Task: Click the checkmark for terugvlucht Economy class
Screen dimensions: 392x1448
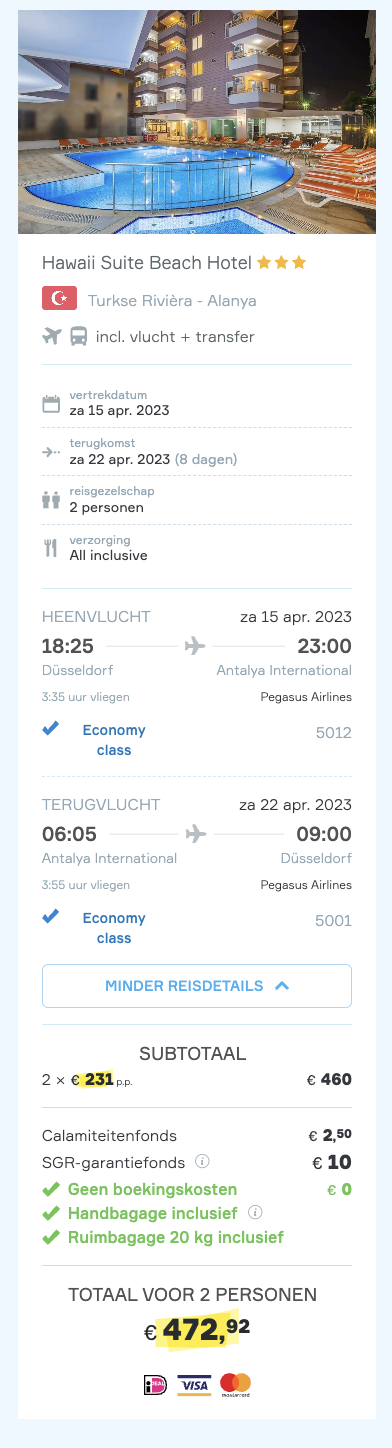Action: tap(50, 917)
